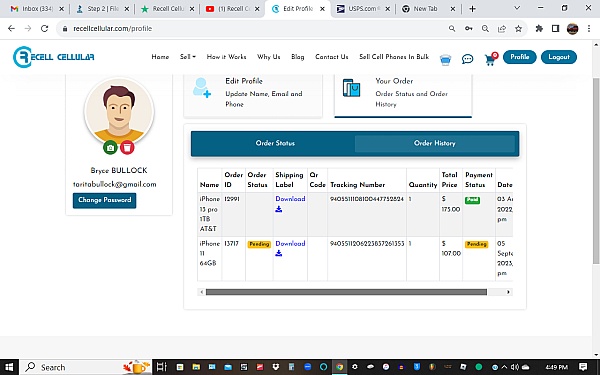
Task: Open the browser extensions puzzle icon
Action: point(539,29)
